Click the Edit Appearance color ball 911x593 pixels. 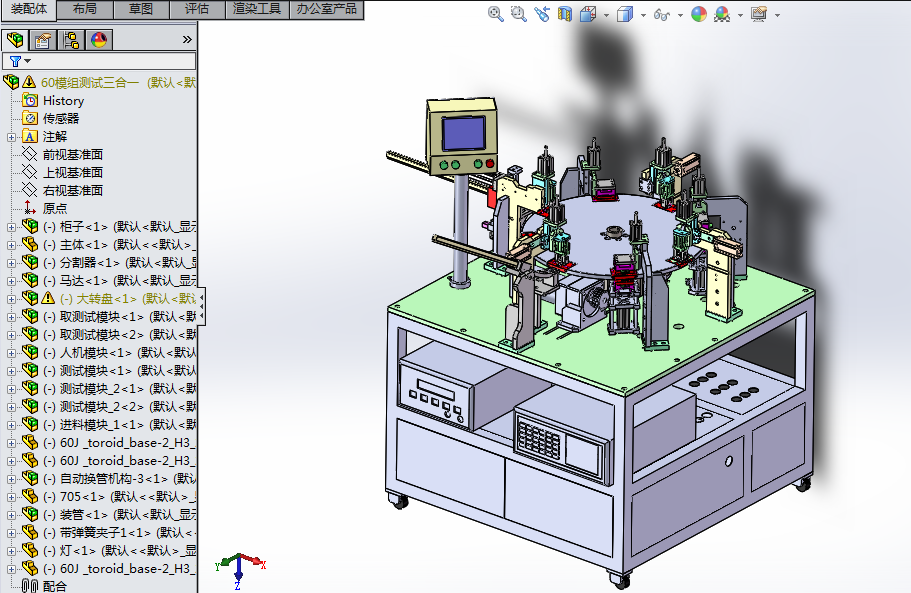click(698, 14)
